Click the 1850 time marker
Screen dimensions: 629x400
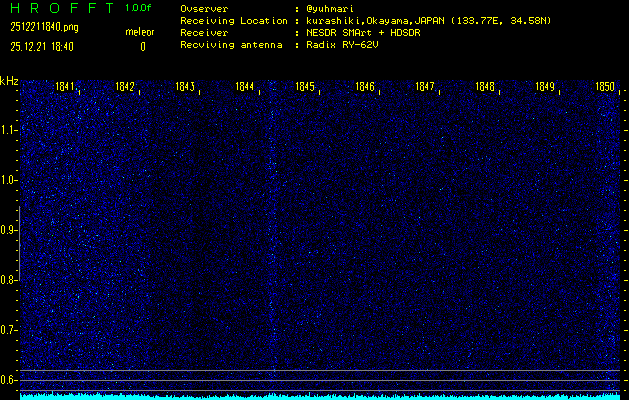click(x=605, y=86)
